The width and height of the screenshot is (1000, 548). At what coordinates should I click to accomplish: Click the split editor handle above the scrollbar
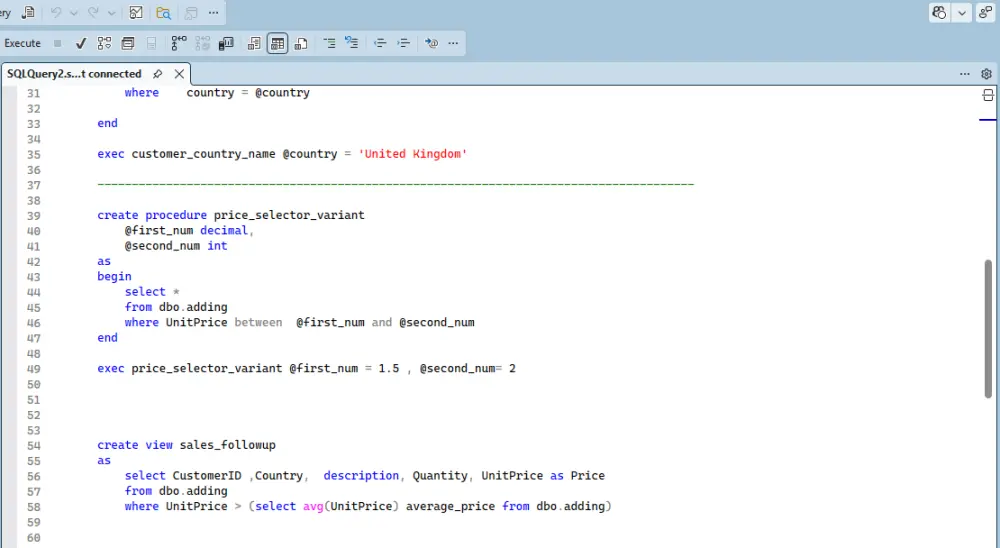coord(988,96)
